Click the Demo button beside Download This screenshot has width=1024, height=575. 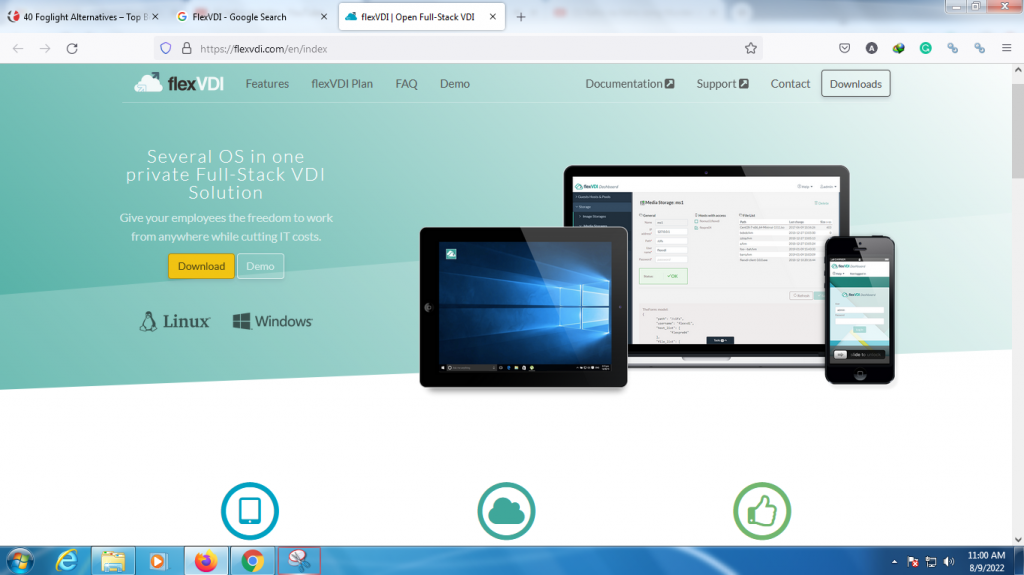coord(261,266)
